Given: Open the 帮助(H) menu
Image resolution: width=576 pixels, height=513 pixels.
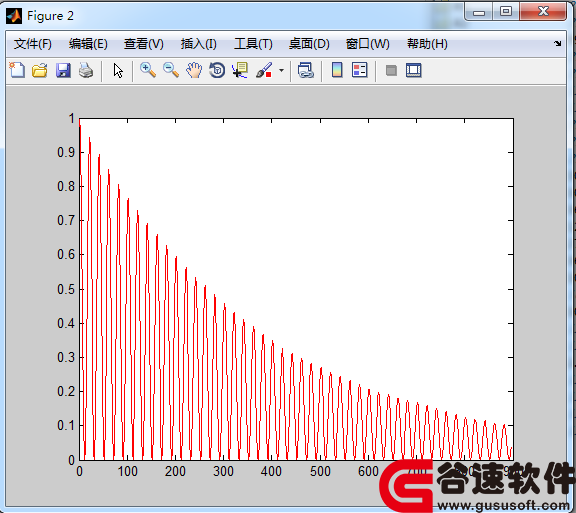Looking at the screenshot, I should [x=427, y=44].
